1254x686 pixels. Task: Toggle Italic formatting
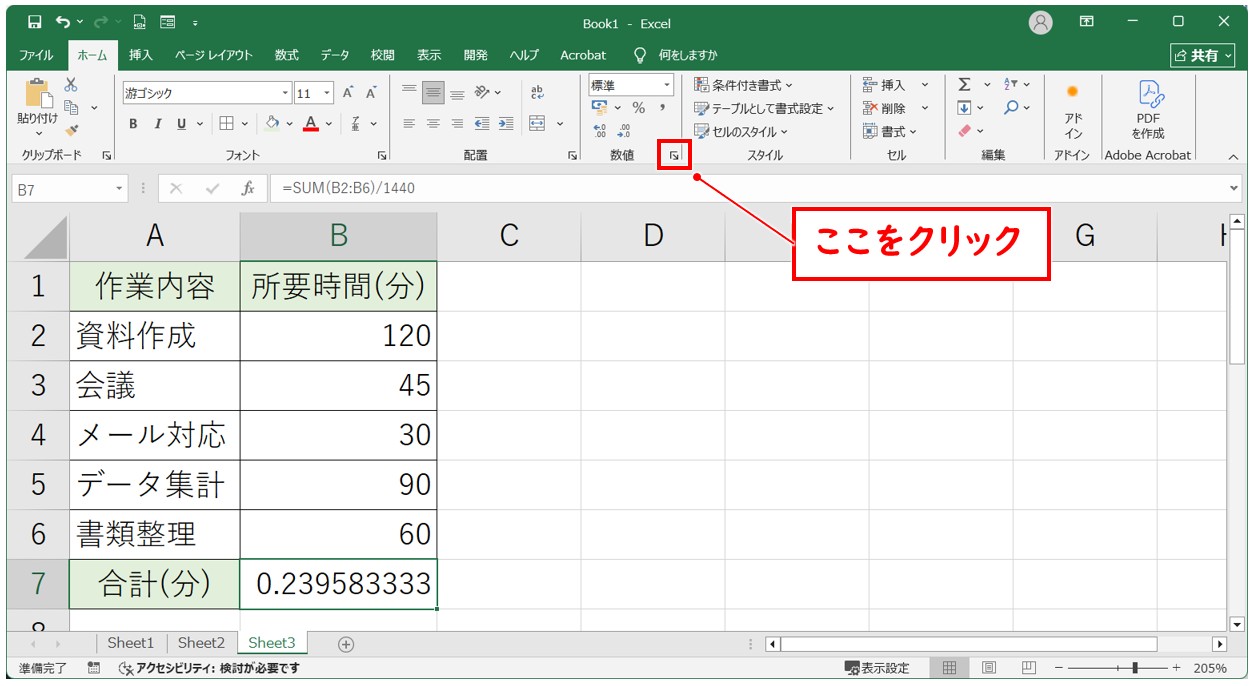[x=157, y=124]
